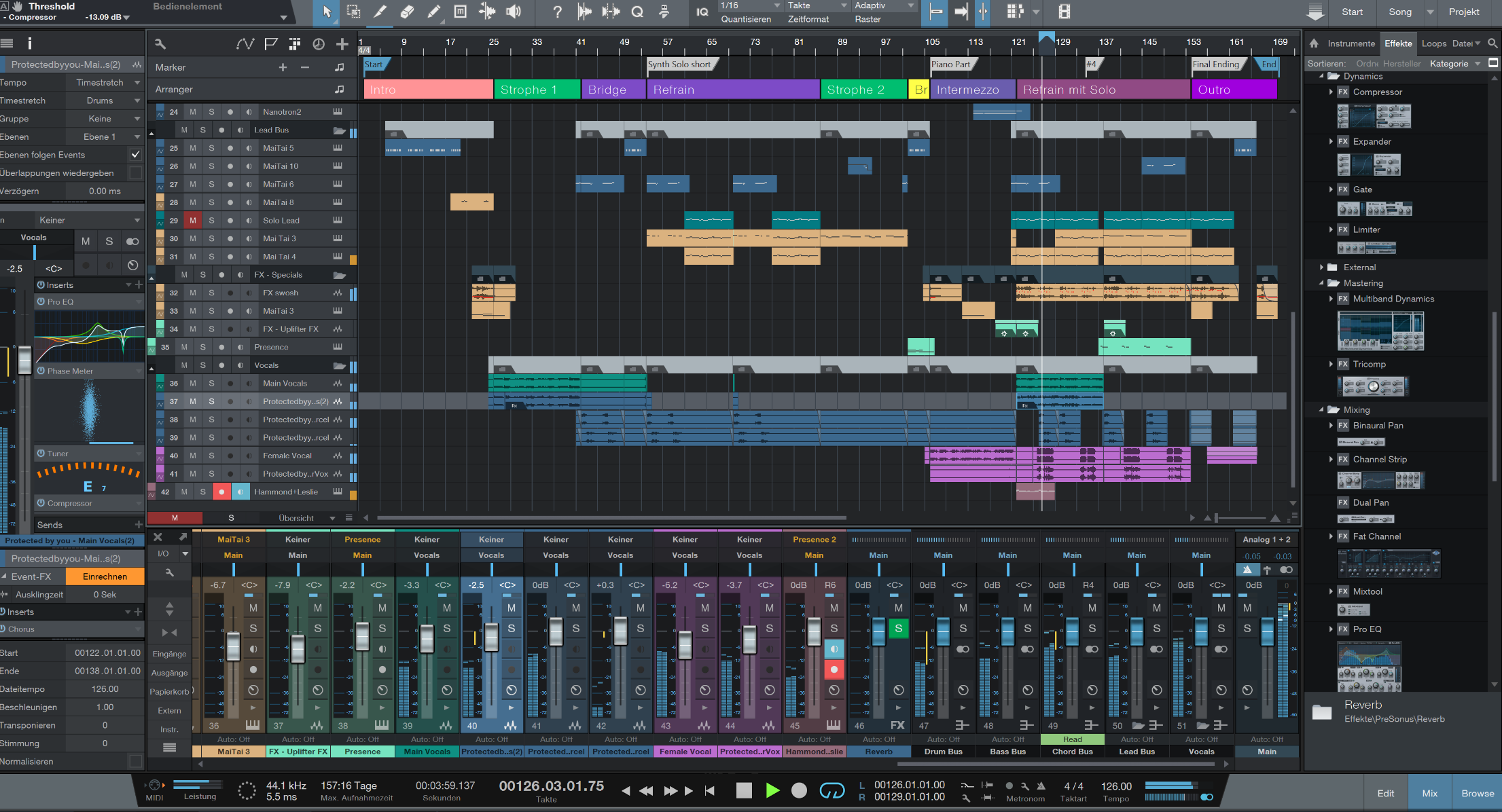Viewport: 1502px width, 812px height.
Task: Click the Stop transport button
Action: (745, 790)
